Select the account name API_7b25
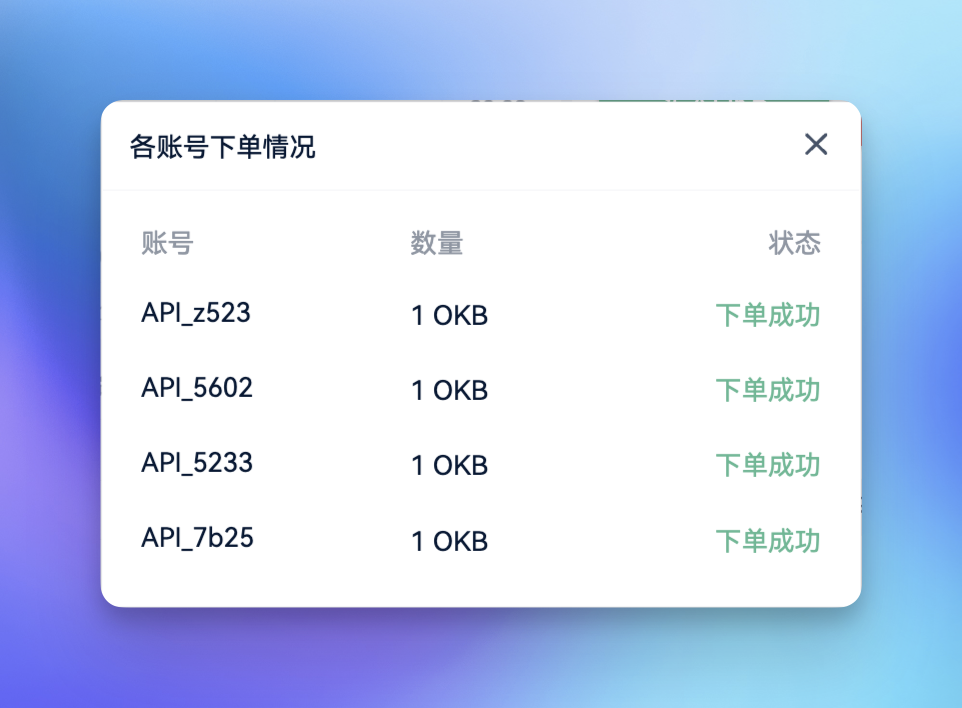 (x=196, y=538)
